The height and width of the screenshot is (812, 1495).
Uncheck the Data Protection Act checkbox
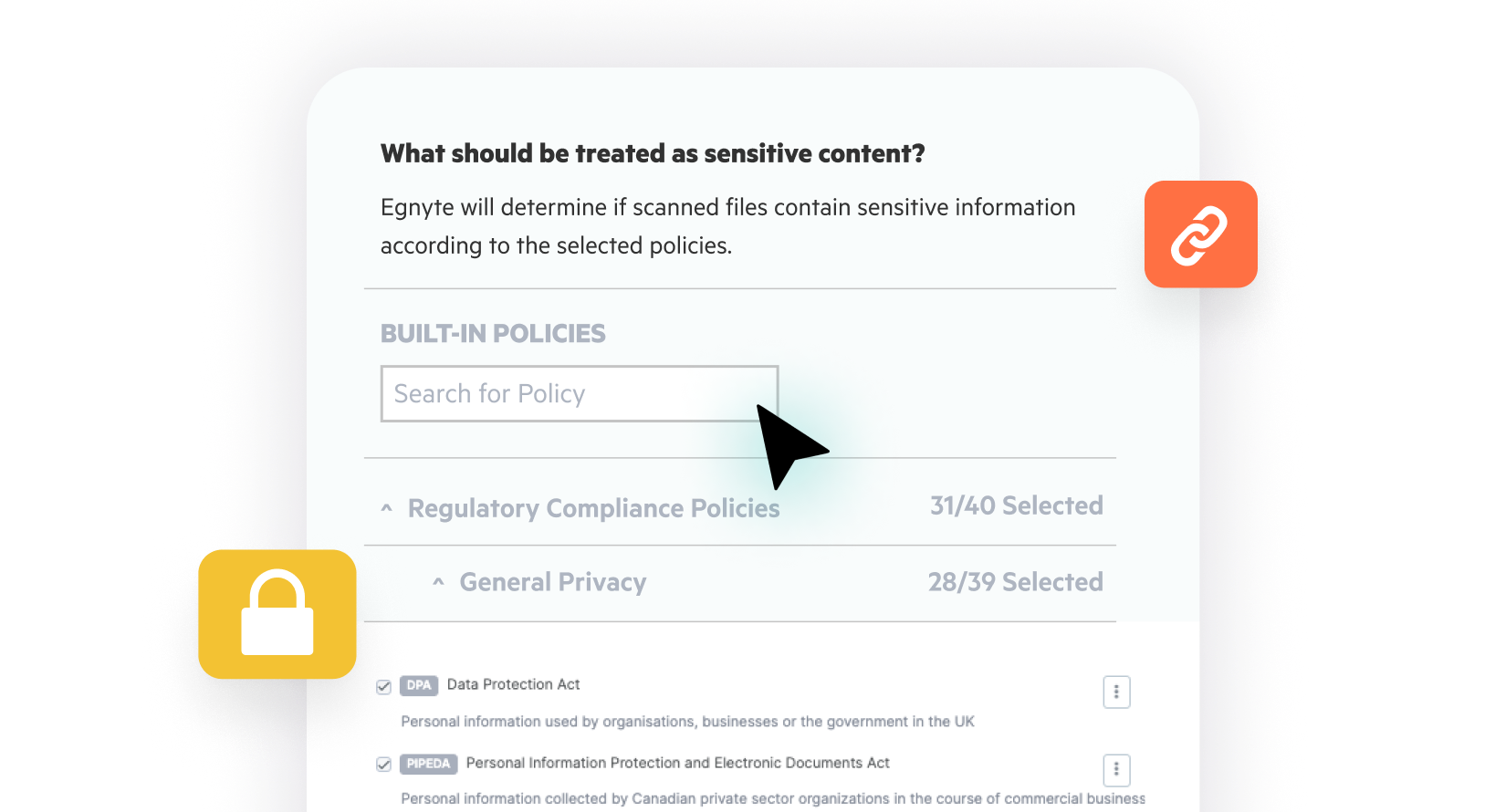383,686
